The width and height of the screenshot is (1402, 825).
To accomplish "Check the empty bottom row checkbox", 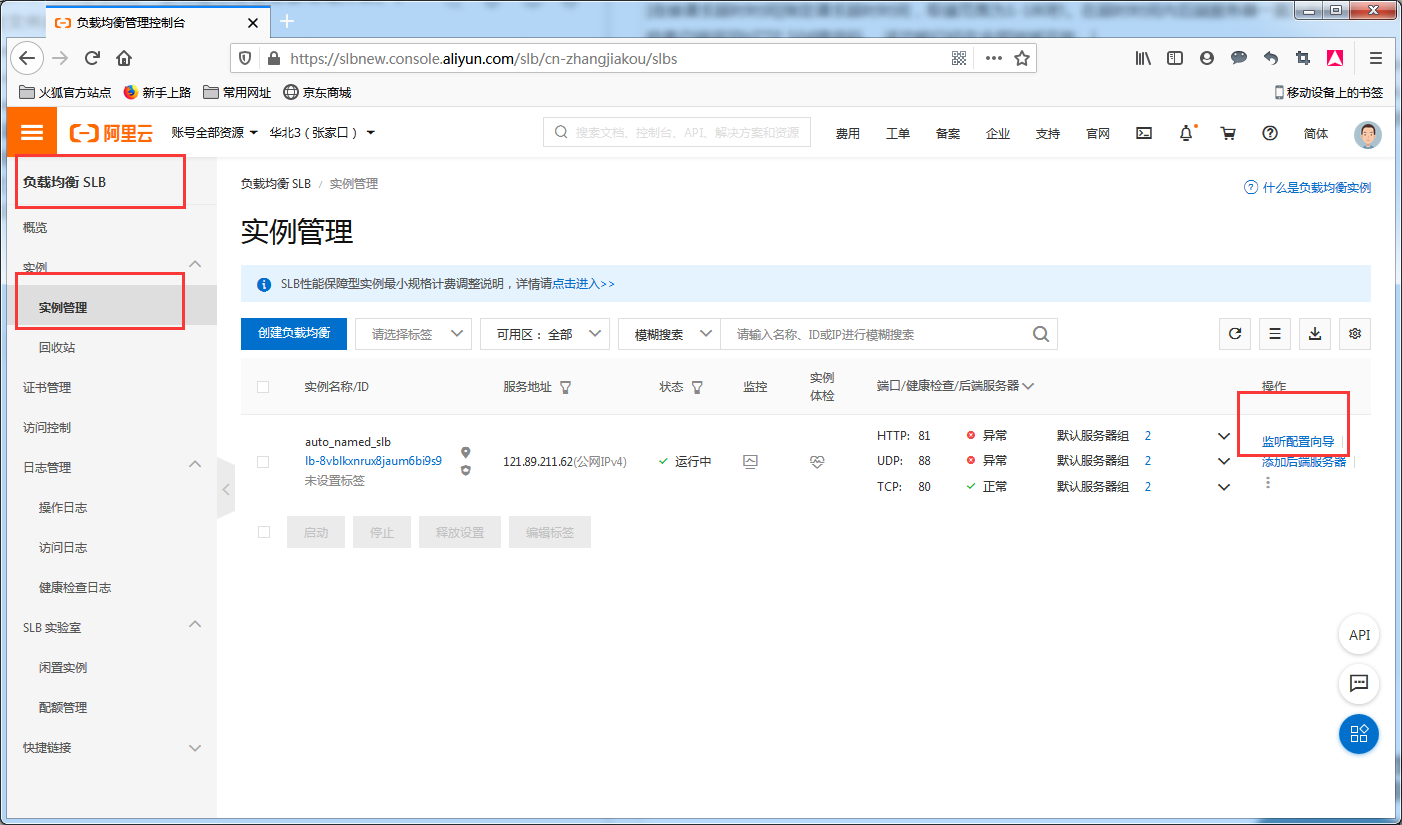I will pos(263,531).
